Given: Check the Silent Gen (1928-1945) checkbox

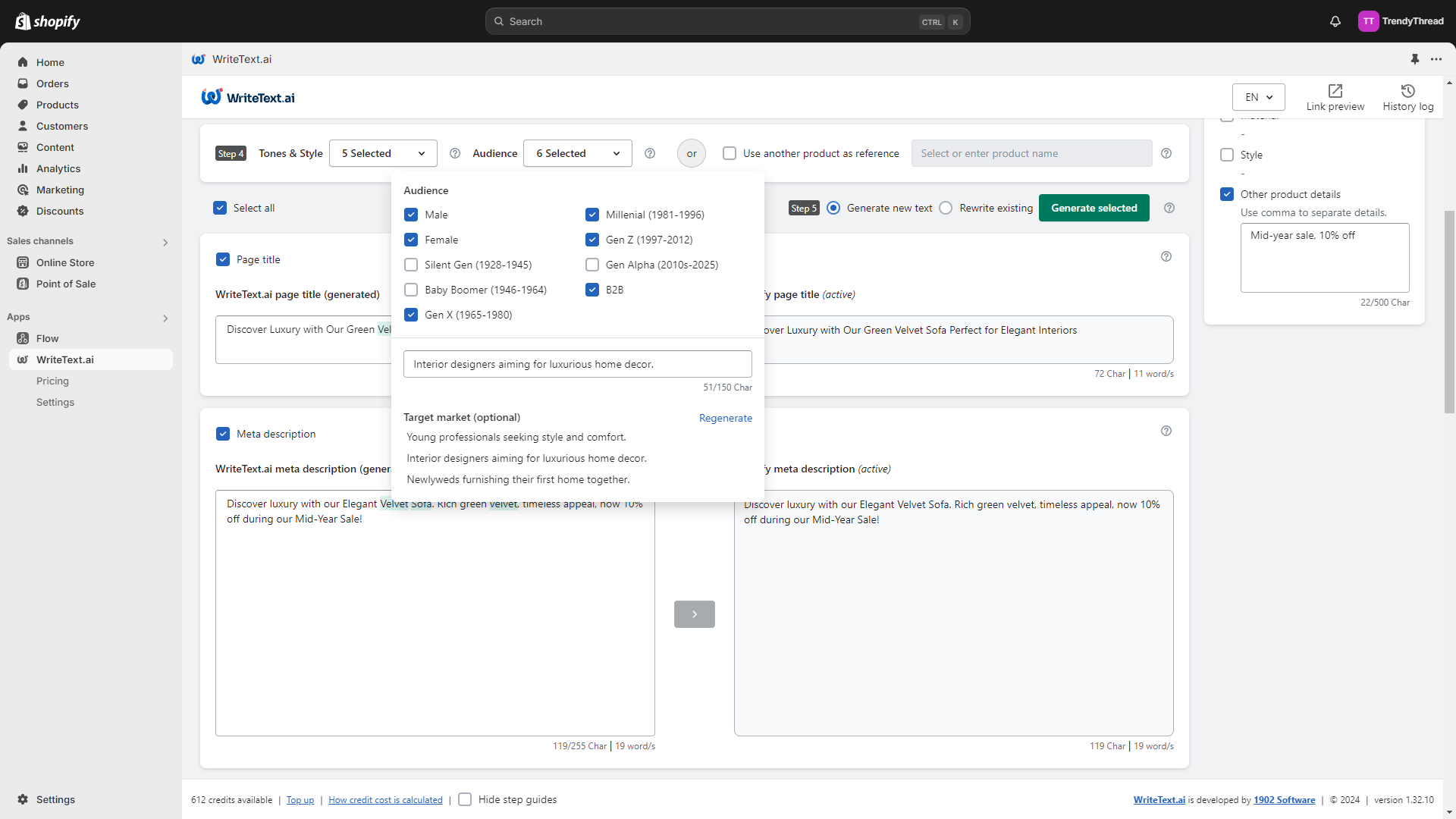Looking at the screenshot, I should click(411, 265).
